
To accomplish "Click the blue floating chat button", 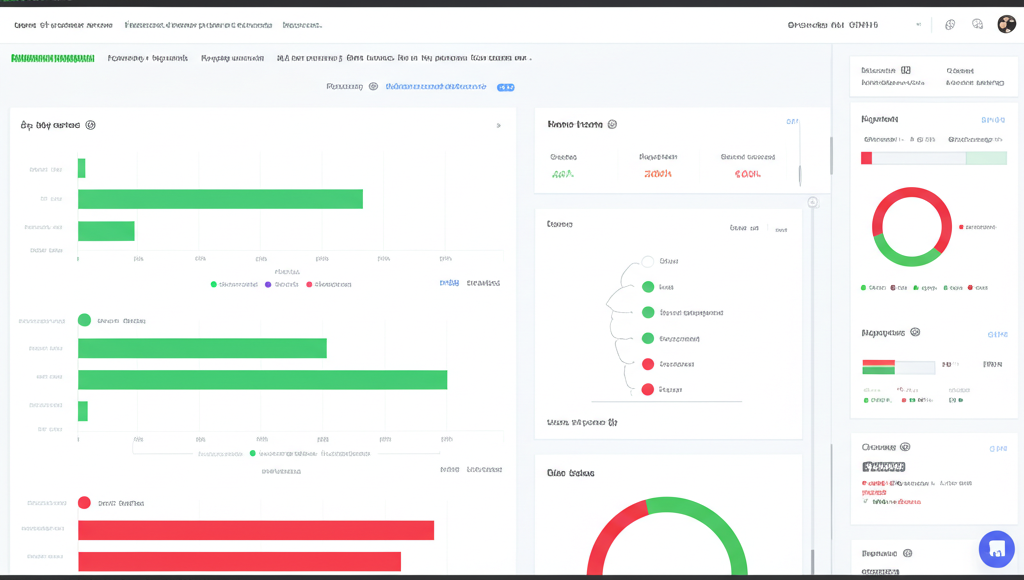I will [x=996, y=548].
